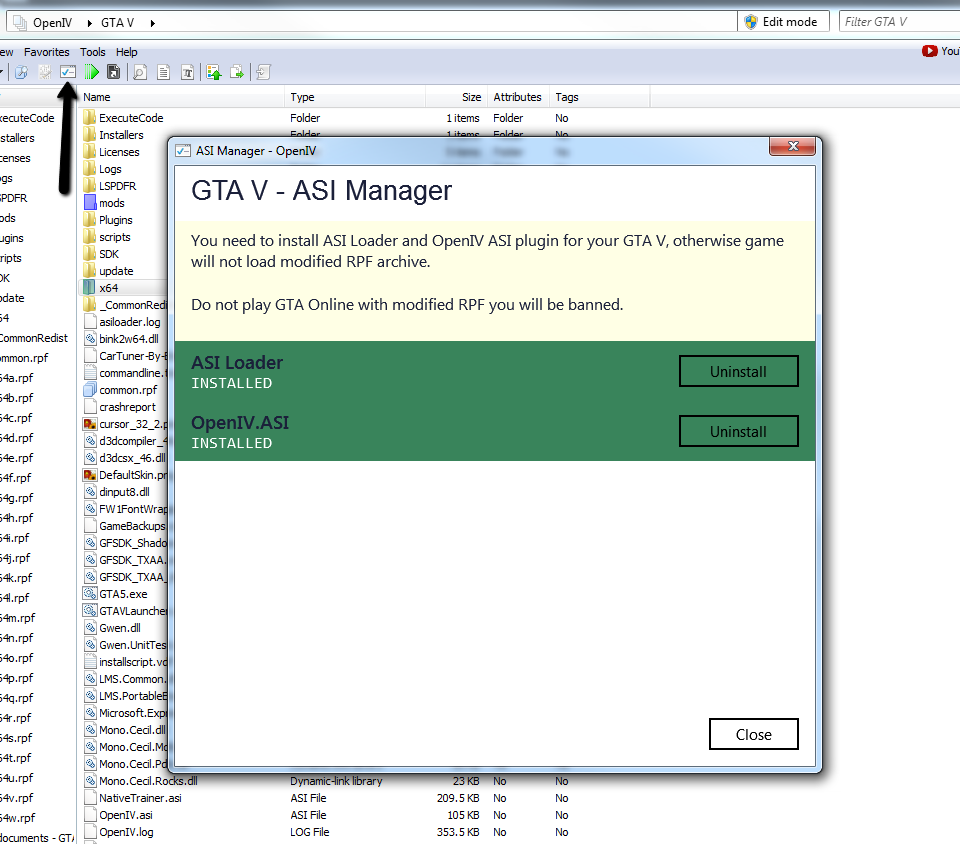Click the OpenIV breadcrumb segment
Screen dimensions: 960x844
(52, 23)
